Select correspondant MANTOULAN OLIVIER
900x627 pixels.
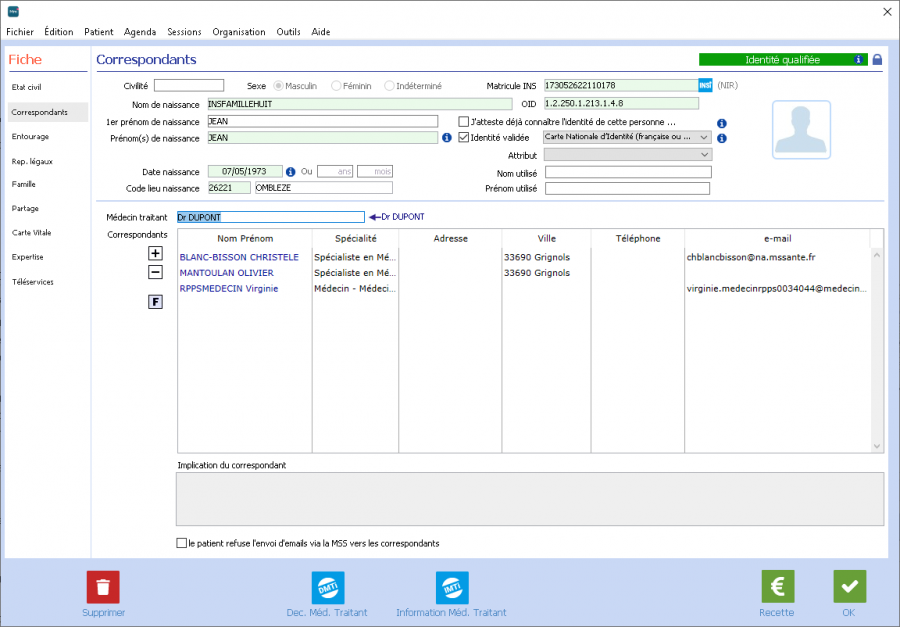point(226,273)
